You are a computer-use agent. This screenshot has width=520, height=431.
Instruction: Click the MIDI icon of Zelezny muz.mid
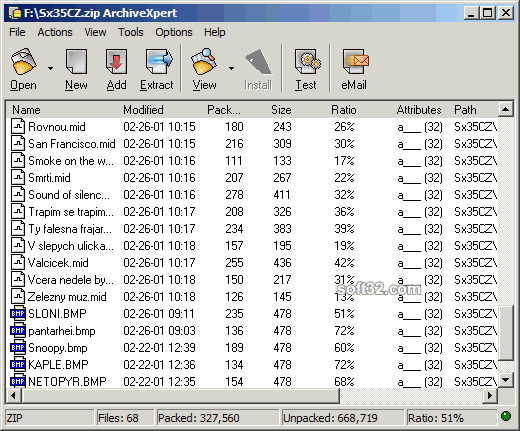[x=18, y=296]
